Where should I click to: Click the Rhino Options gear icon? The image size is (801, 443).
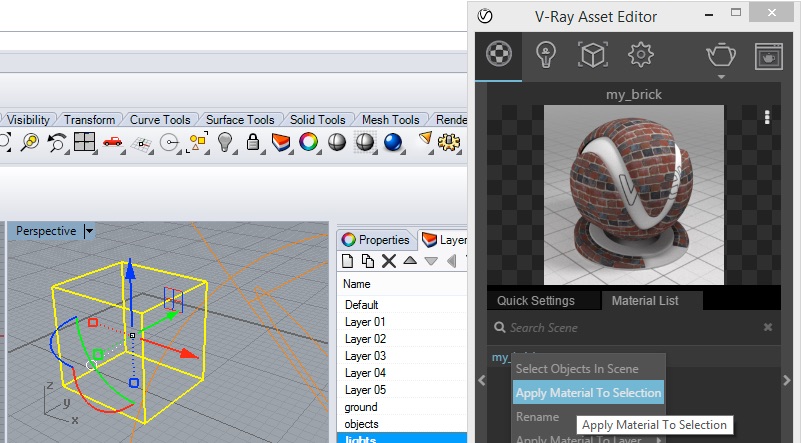[x=449, y=142]
